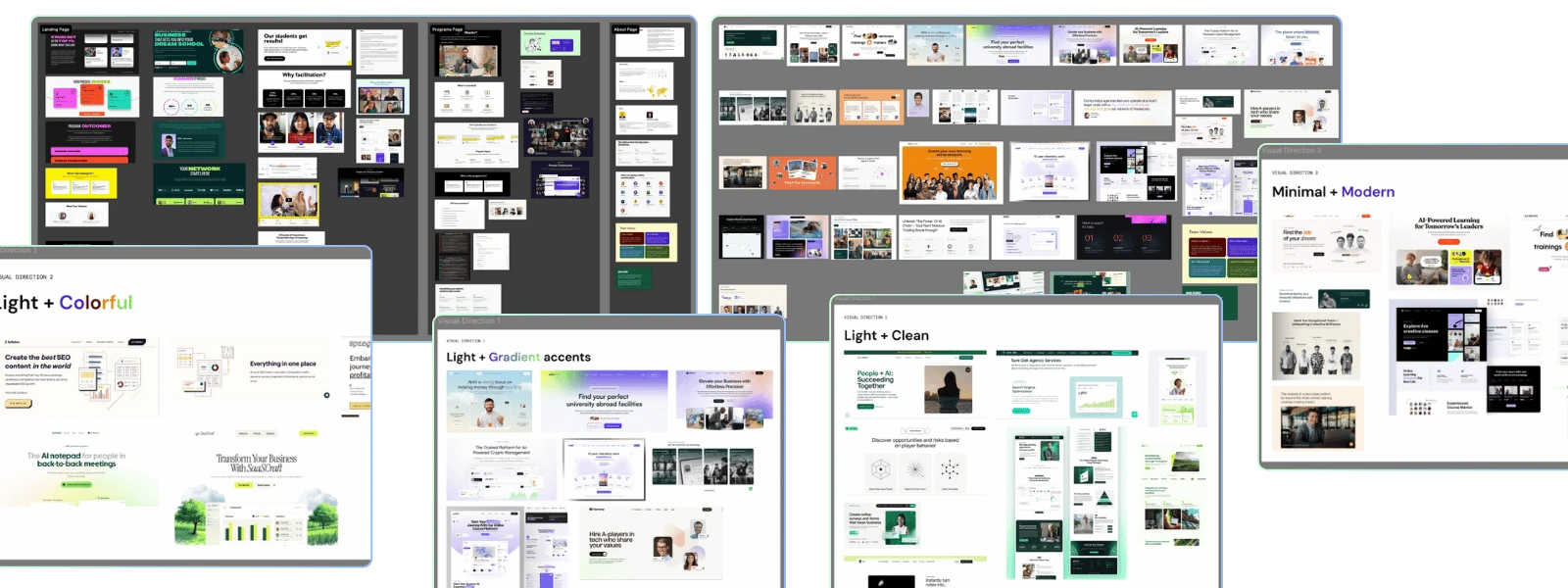Viewport: 1568px width, 588px height.
Task: Click the 'Minimal + Modern' heading
Action: [x=1333, y=192]
